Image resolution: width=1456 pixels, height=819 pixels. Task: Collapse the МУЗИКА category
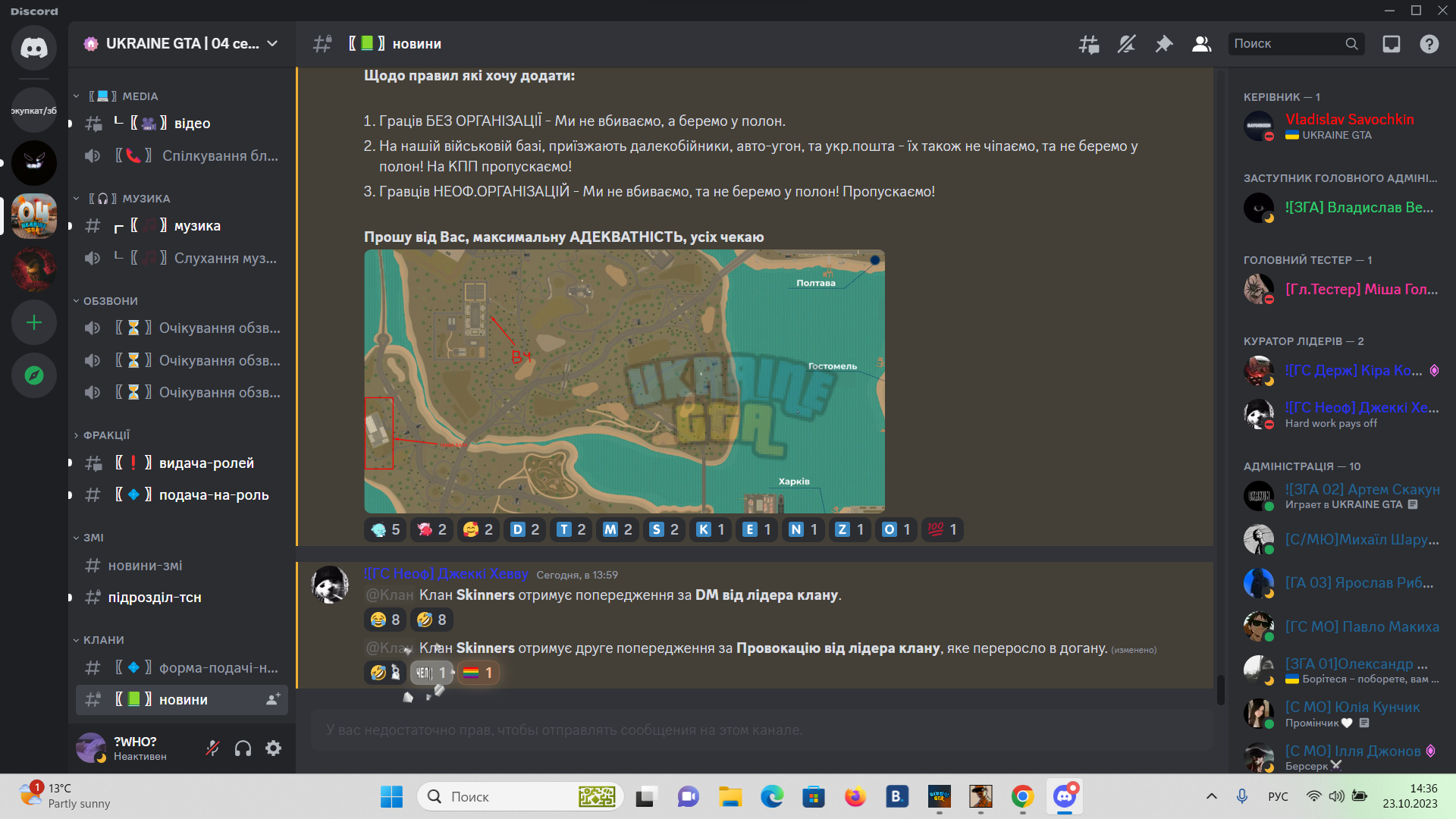(121, 199)
